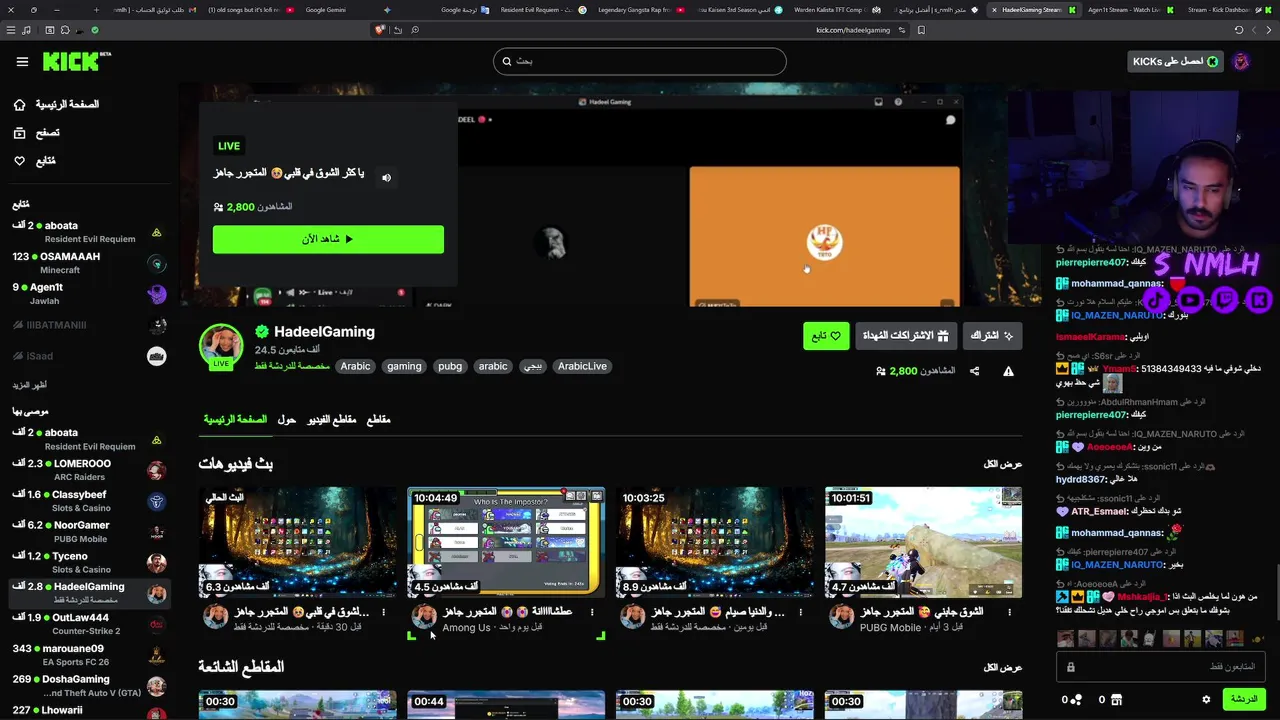Mute the featured stream with the speaker icon
Image resolution: width=1280 pixels, height=720 pixels.
(x=386, y=177)
